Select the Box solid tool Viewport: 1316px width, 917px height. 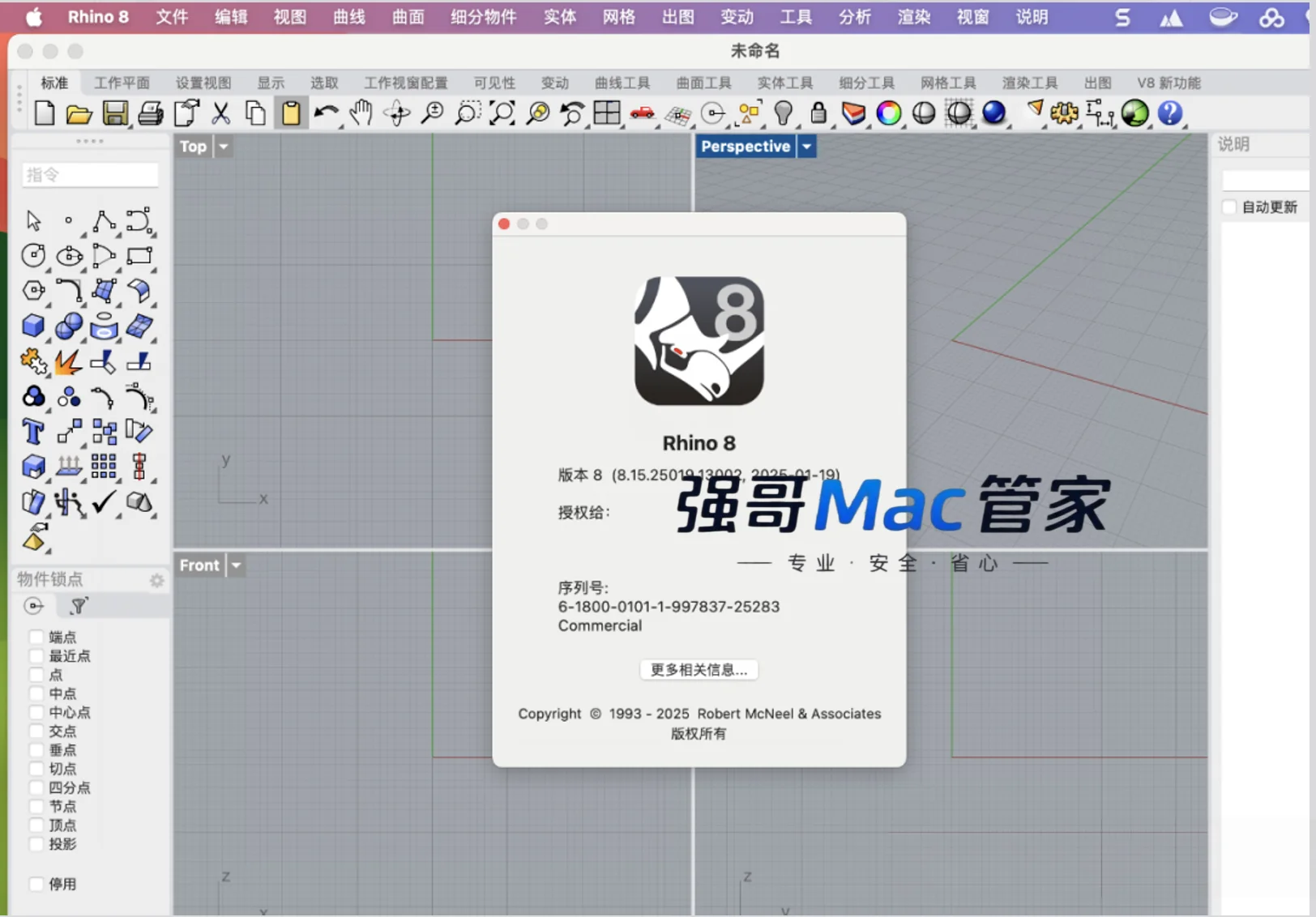(x=33, y=326)
